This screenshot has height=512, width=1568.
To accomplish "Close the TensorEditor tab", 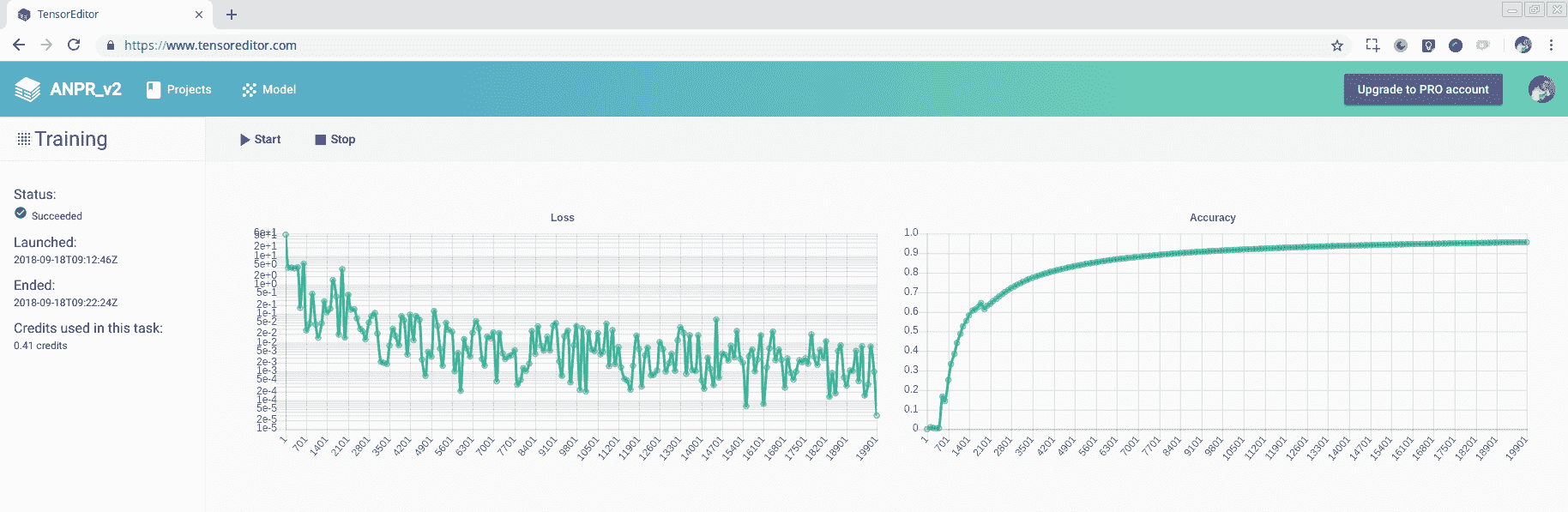I will coord(199,15).
